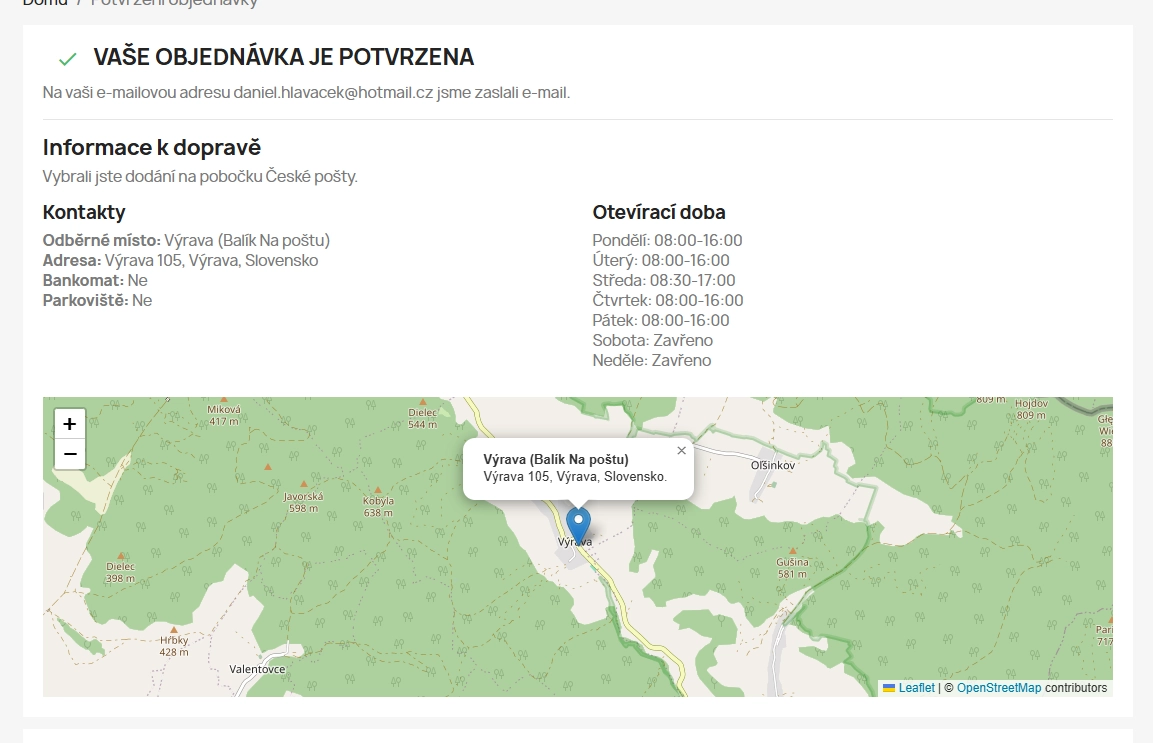Open the OpenStreetMap attribution link
The height and width of the screenshot is (743, 1153).
pyautogui.click(x=998, y=688)
